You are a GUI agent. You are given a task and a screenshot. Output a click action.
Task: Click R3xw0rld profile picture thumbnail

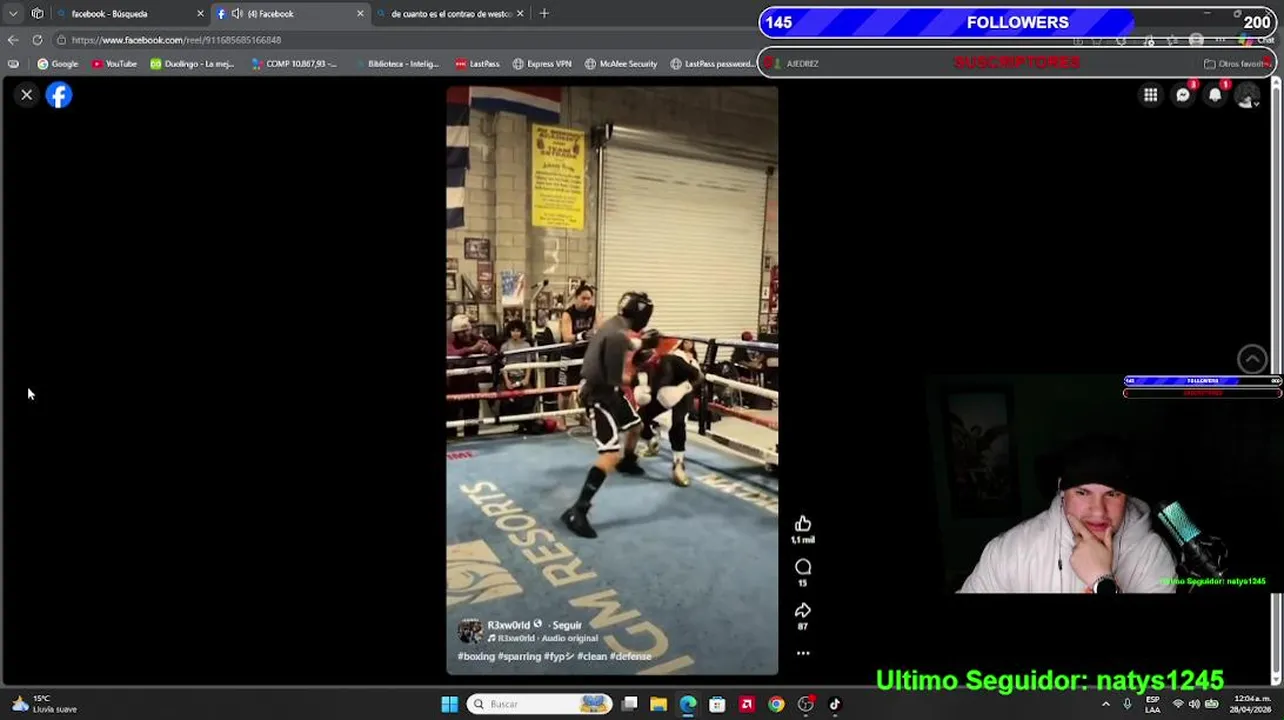point(469,631)
